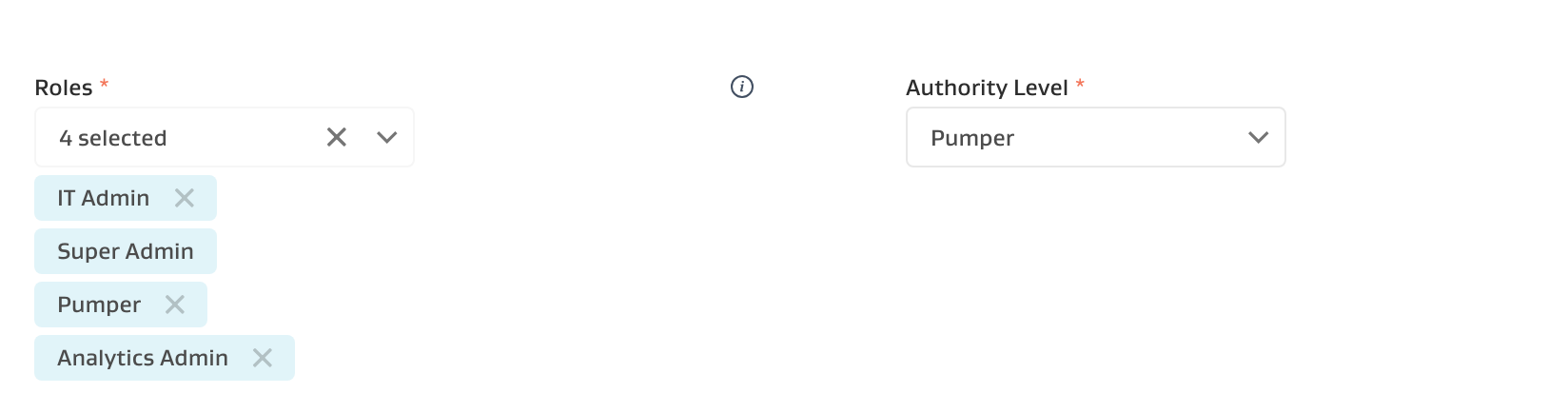Click blank area of the Super Admin chip
1568x413 pixels.
coord(205,251)
